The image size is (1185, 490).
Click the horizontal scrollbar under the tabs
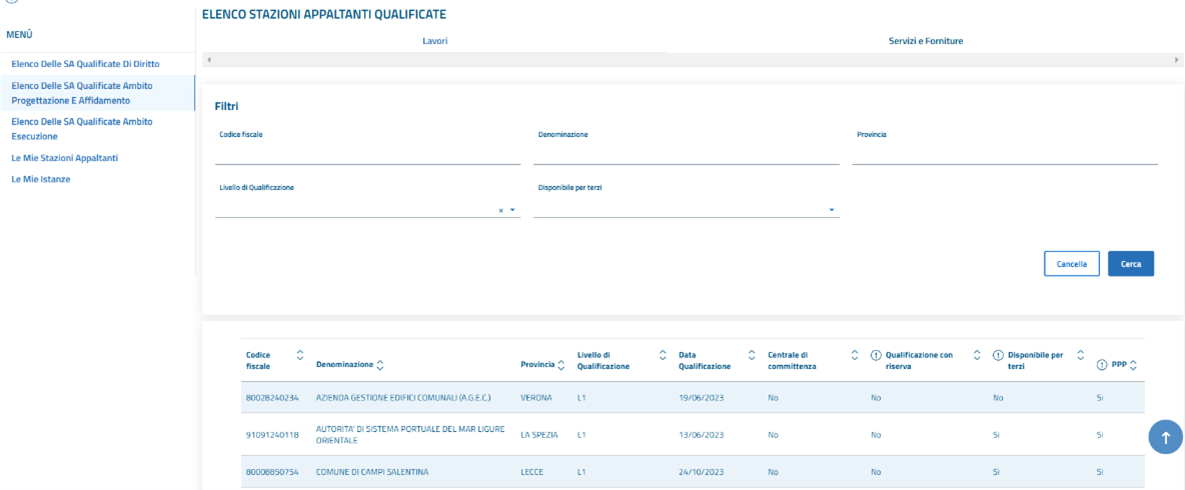coord(692,61)
